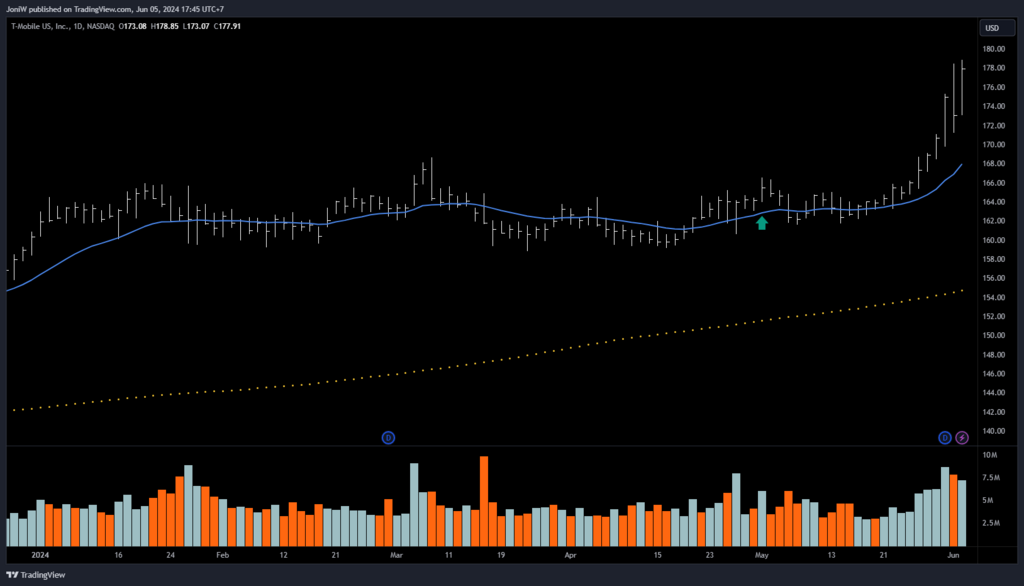Click the tallest orange volume bar in March
The height and width of the screenshot is (586, 1024).
pyautogui.click(x=484, y=500)
